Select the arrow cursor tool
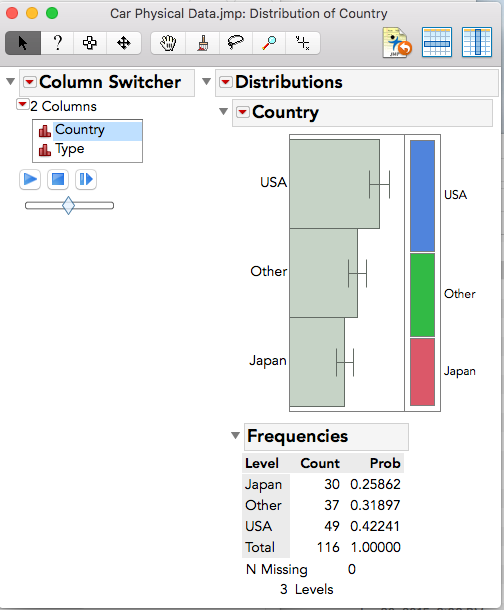Image resolution: width=504 pixels, height=610 pixels. click(23, 43)
